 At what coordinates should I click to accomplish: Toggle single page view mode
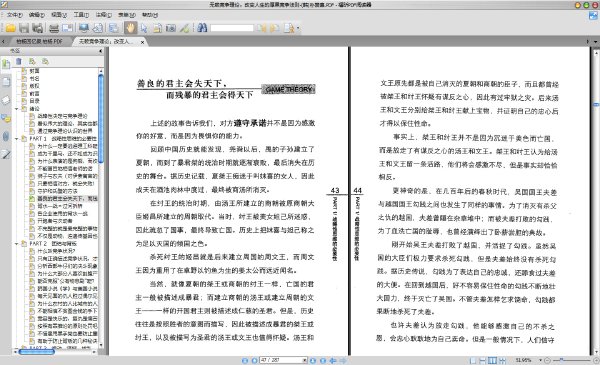click(473, 360)
